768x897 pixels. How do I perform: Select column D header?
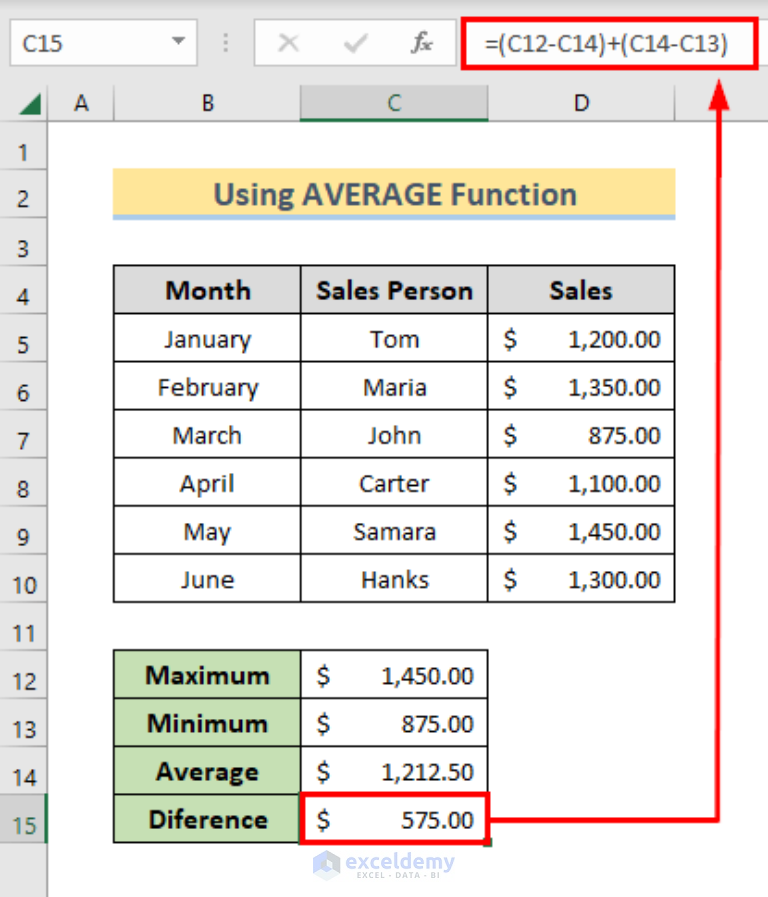click(x=581, y=104)
